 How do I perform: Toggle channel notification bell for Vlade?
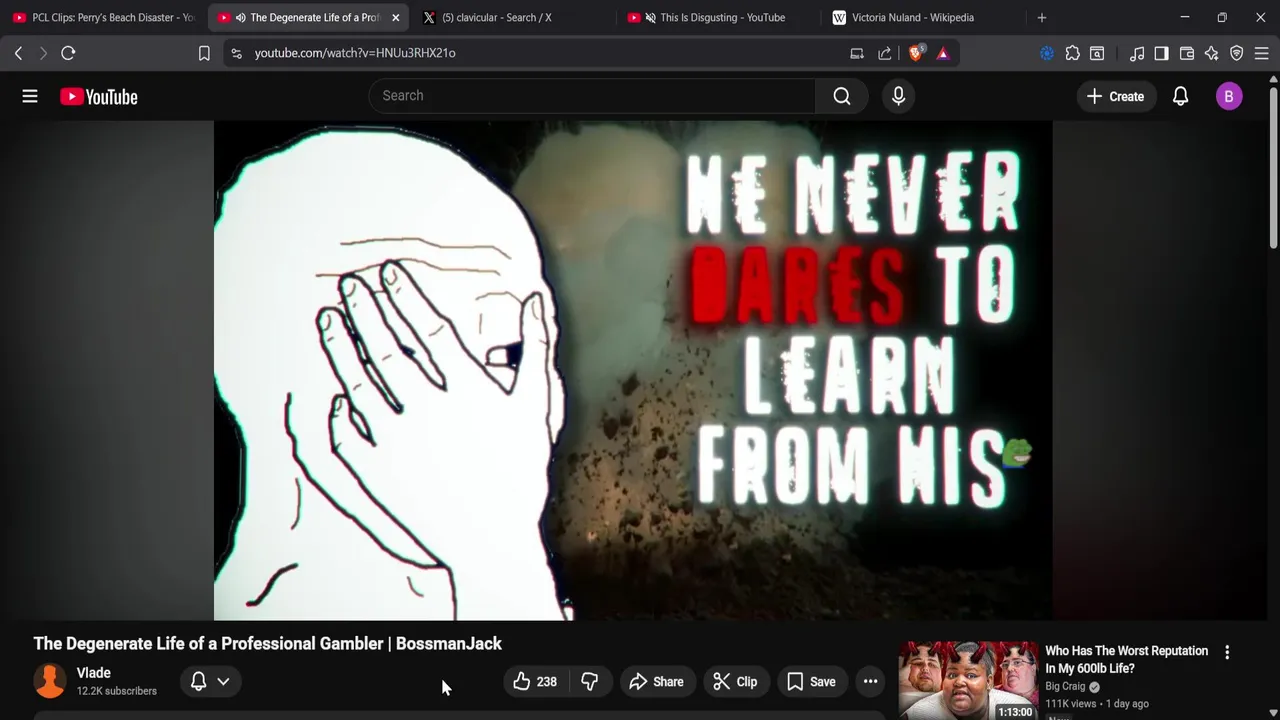click(x=198, y=681)
